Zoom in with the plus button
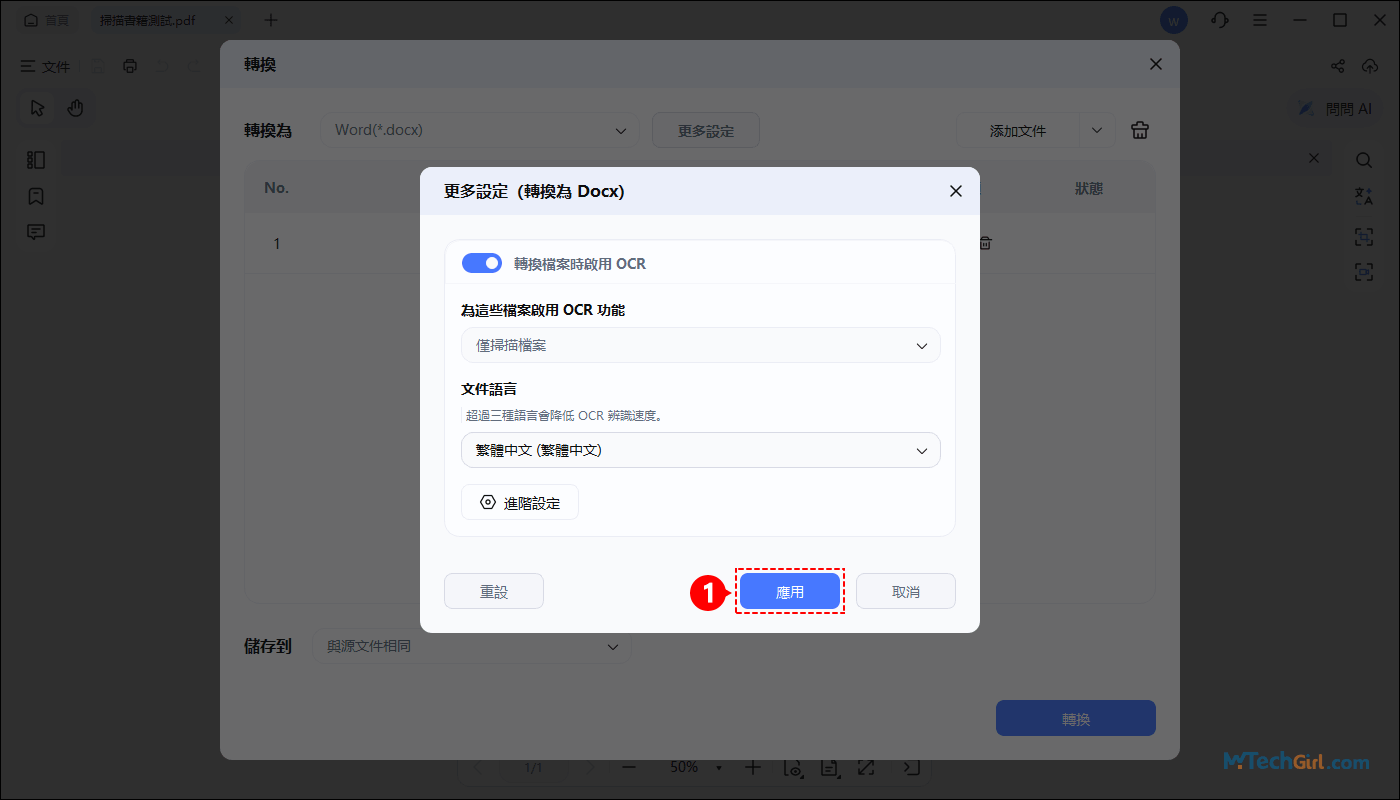This screenshot has height=800, width=1400. (754, 767)
